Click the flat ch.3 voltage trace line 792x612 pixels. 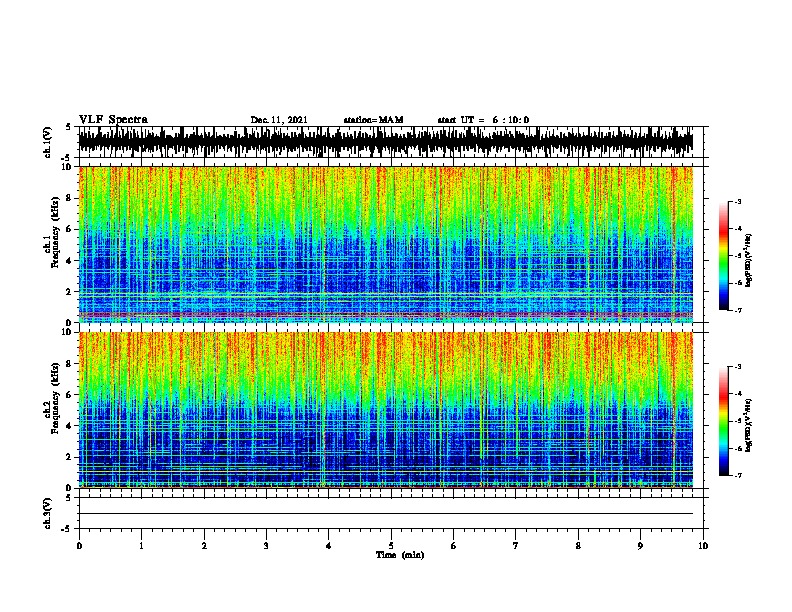[x=386, y=514]
